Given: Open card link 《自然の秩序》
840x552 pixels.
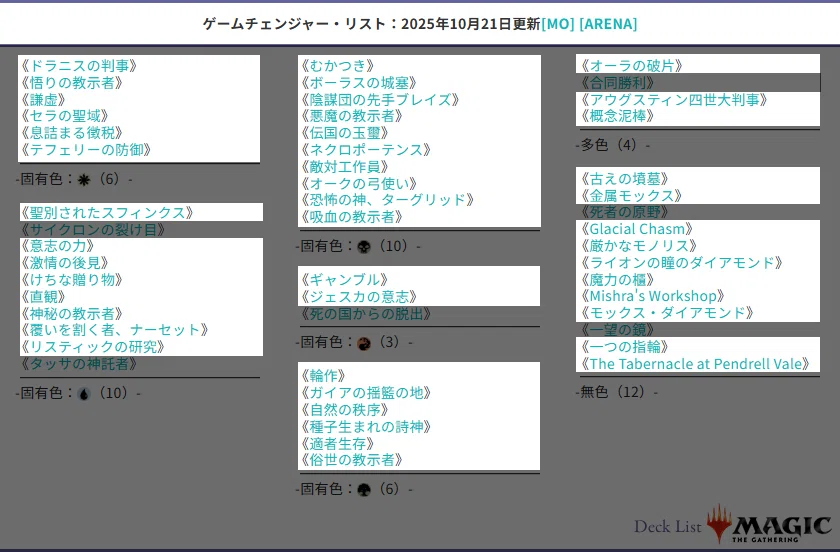Looking at the screenshot, I should [344, 410].
